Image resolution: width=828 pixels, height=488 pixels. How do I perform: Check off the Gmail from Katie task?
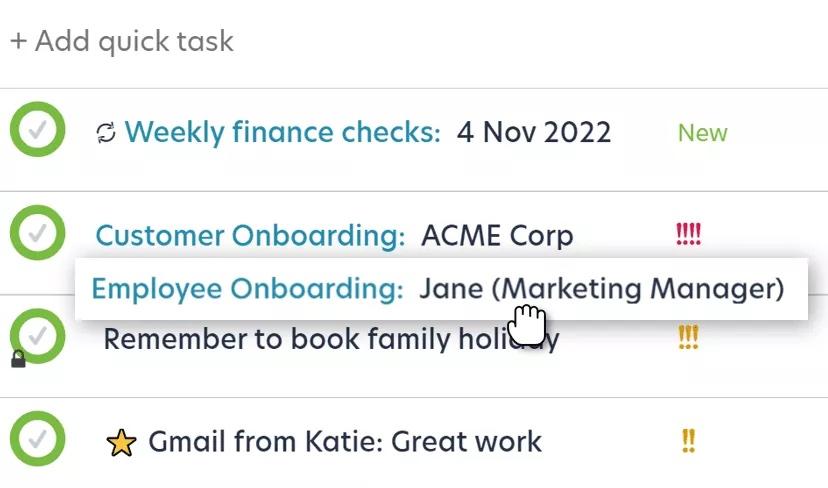coord(38,439)
